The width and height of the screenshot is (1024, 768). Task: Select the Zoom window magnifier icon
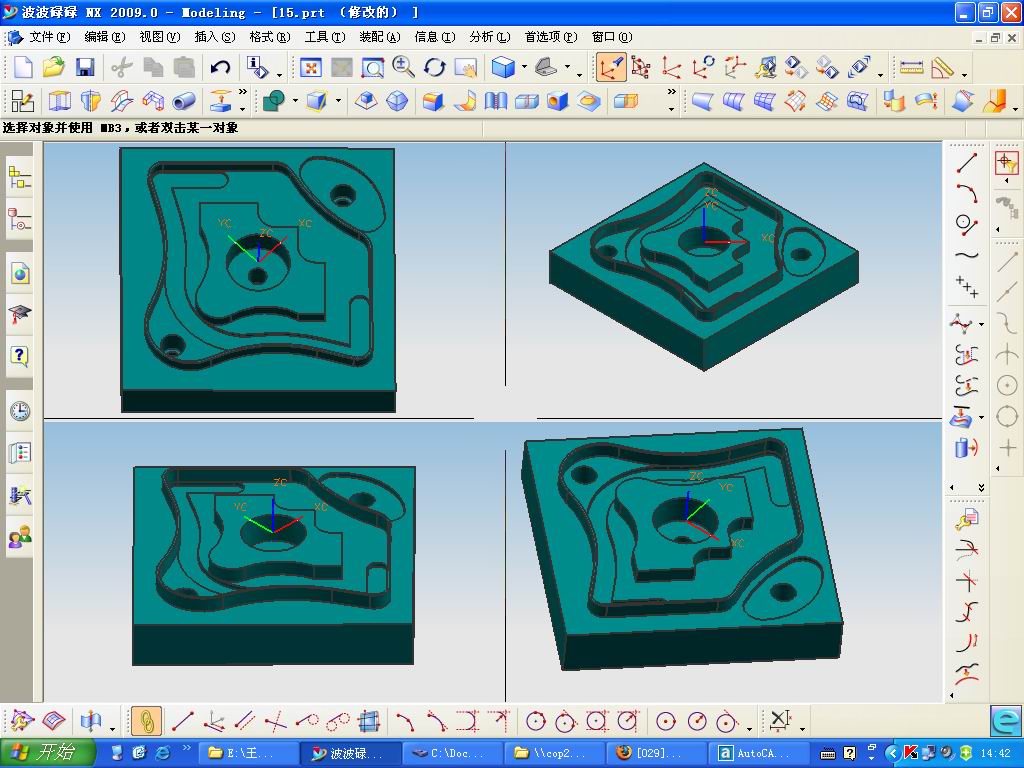point(373,67)
